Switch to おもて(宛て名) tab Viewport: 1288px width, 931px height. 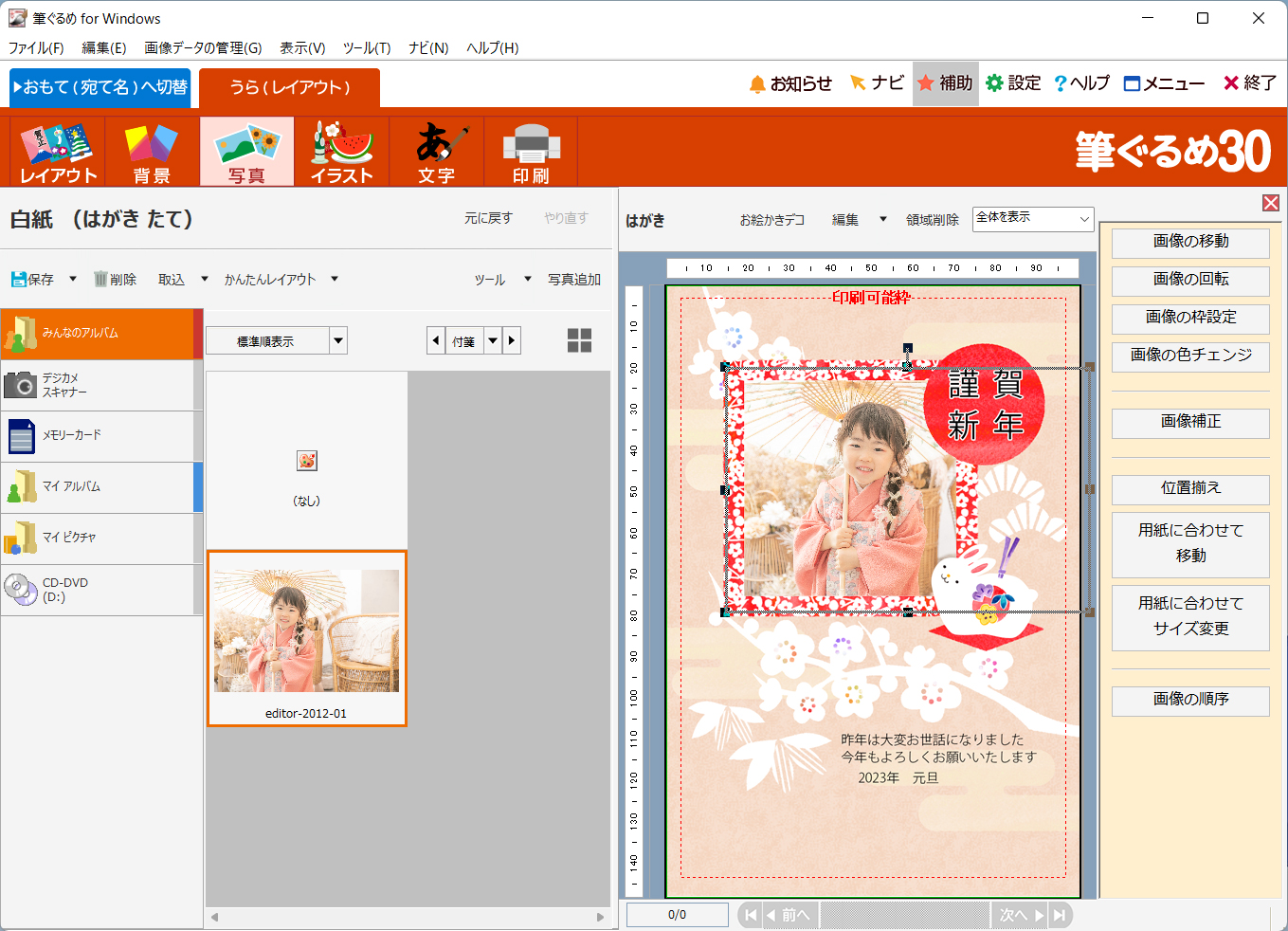coord(100,87)
